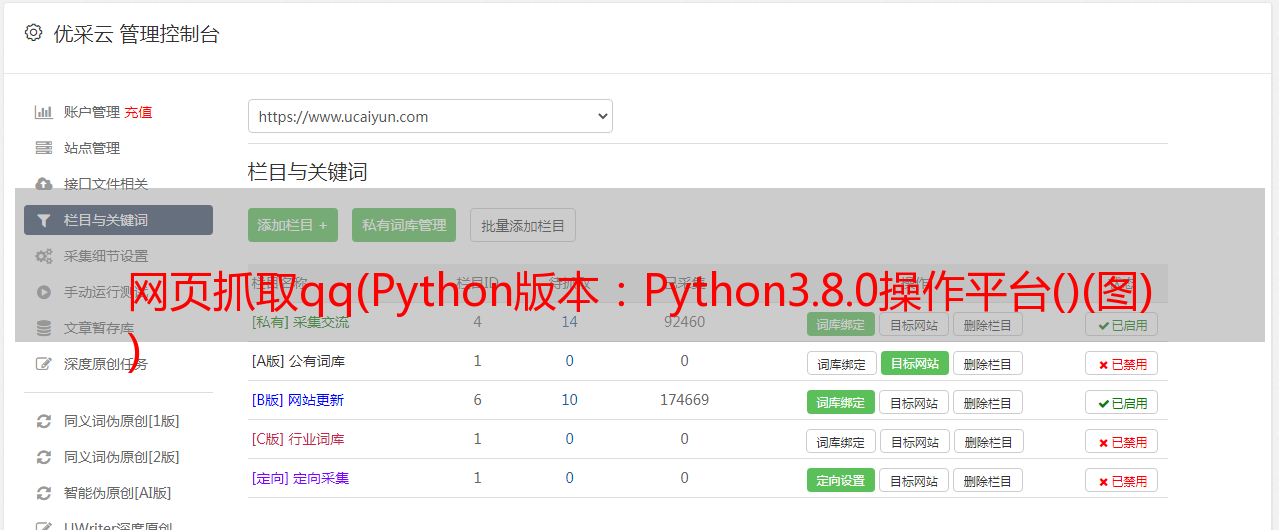Click column ID 4 in 采集交流 row
Screen dimensions: 1279x530
pyautogui.click(x=477, y=322)
